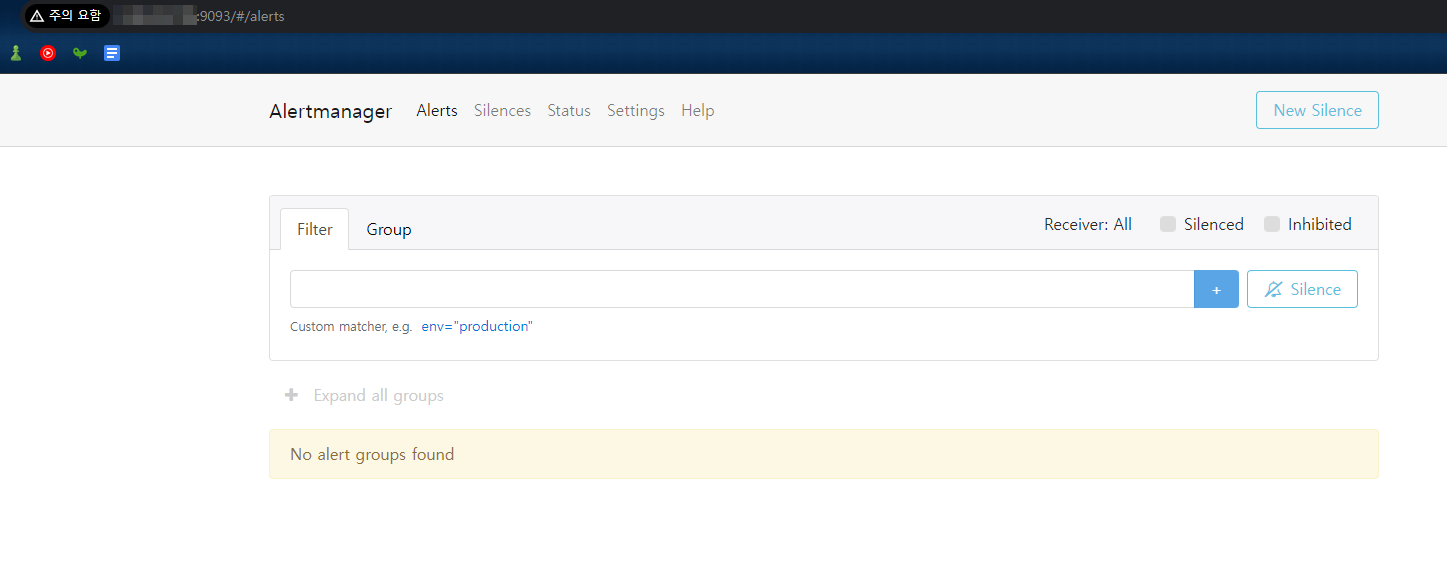Viewport: 1447px width, 582px height.
Task: Open the Help link in navbar
Action: click(698, 110)
